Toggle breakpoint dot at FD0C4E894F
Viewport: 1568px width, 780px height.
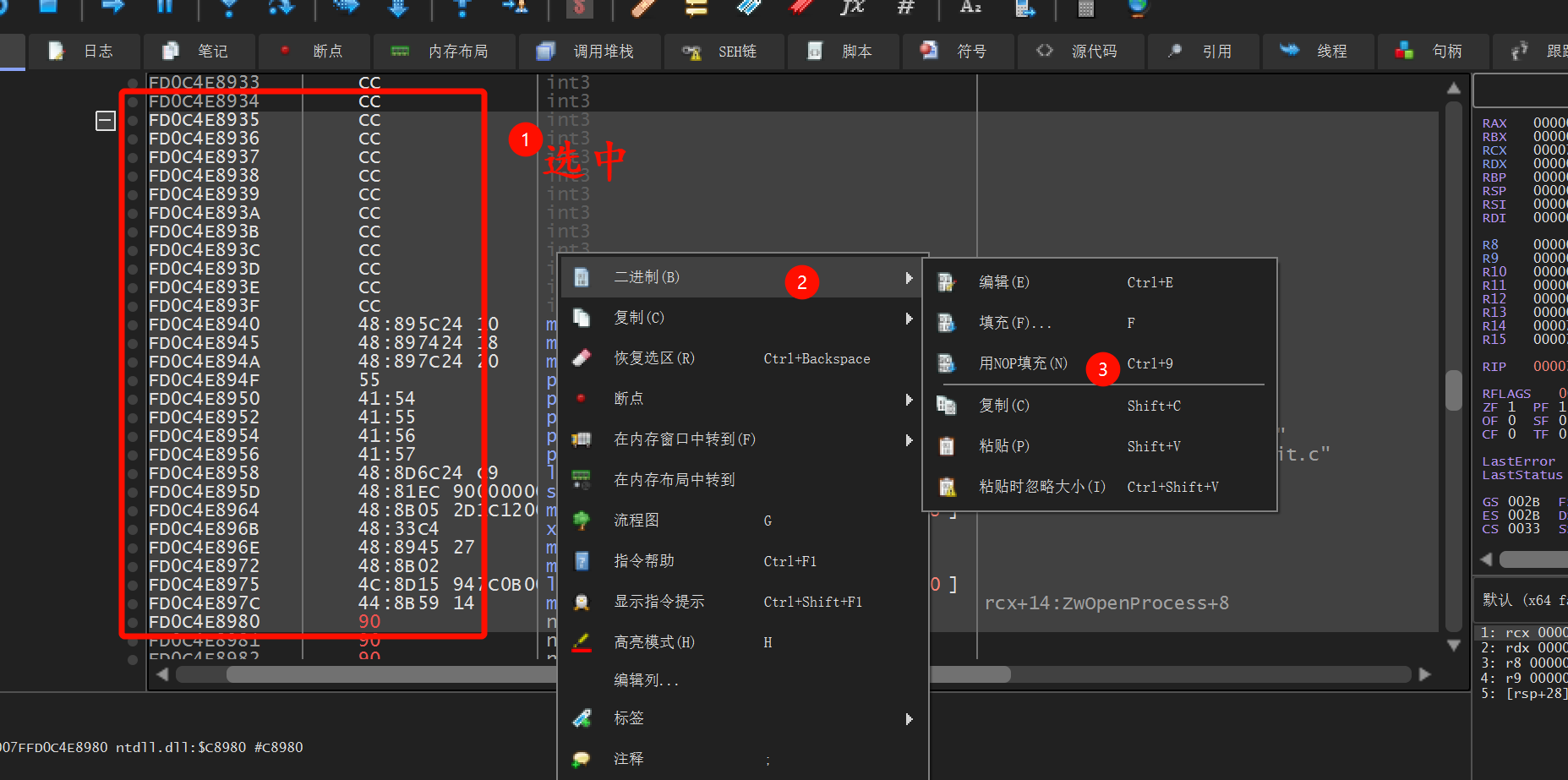133,380
